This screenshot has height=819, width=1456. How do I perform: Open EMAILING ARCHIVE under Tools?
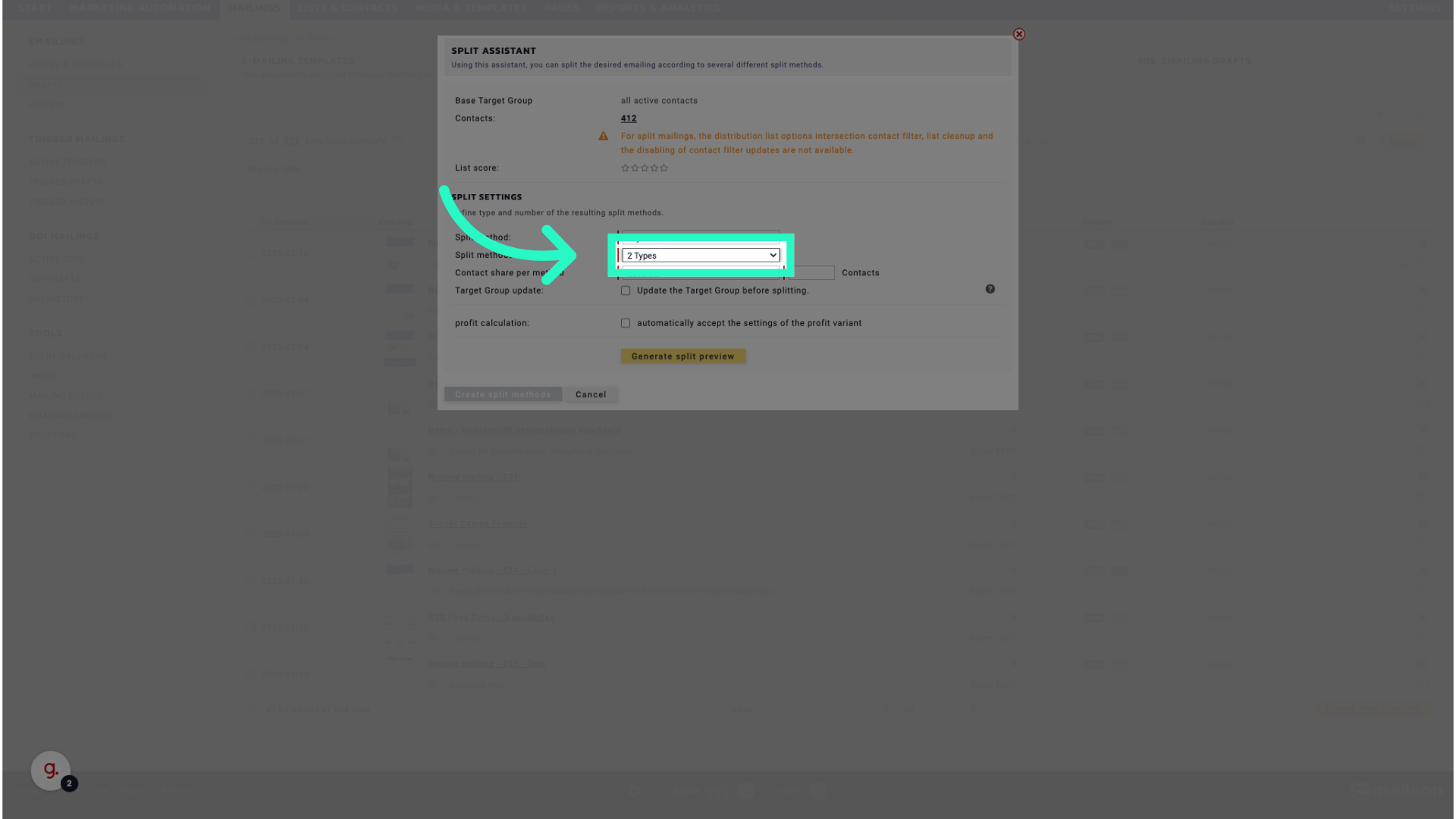click(x=71, y=416)
